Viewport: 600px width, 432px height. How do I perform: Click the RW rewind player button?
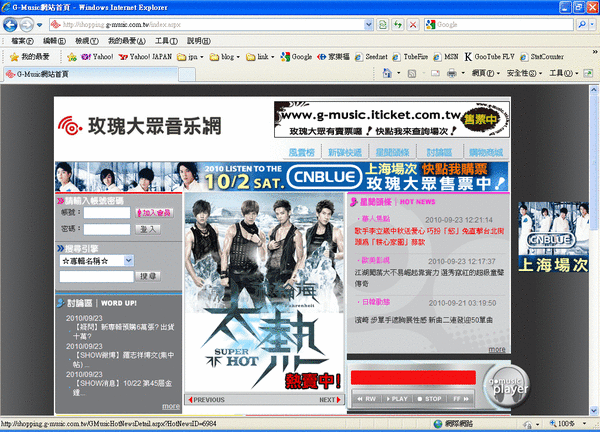(x=367, y=399)
